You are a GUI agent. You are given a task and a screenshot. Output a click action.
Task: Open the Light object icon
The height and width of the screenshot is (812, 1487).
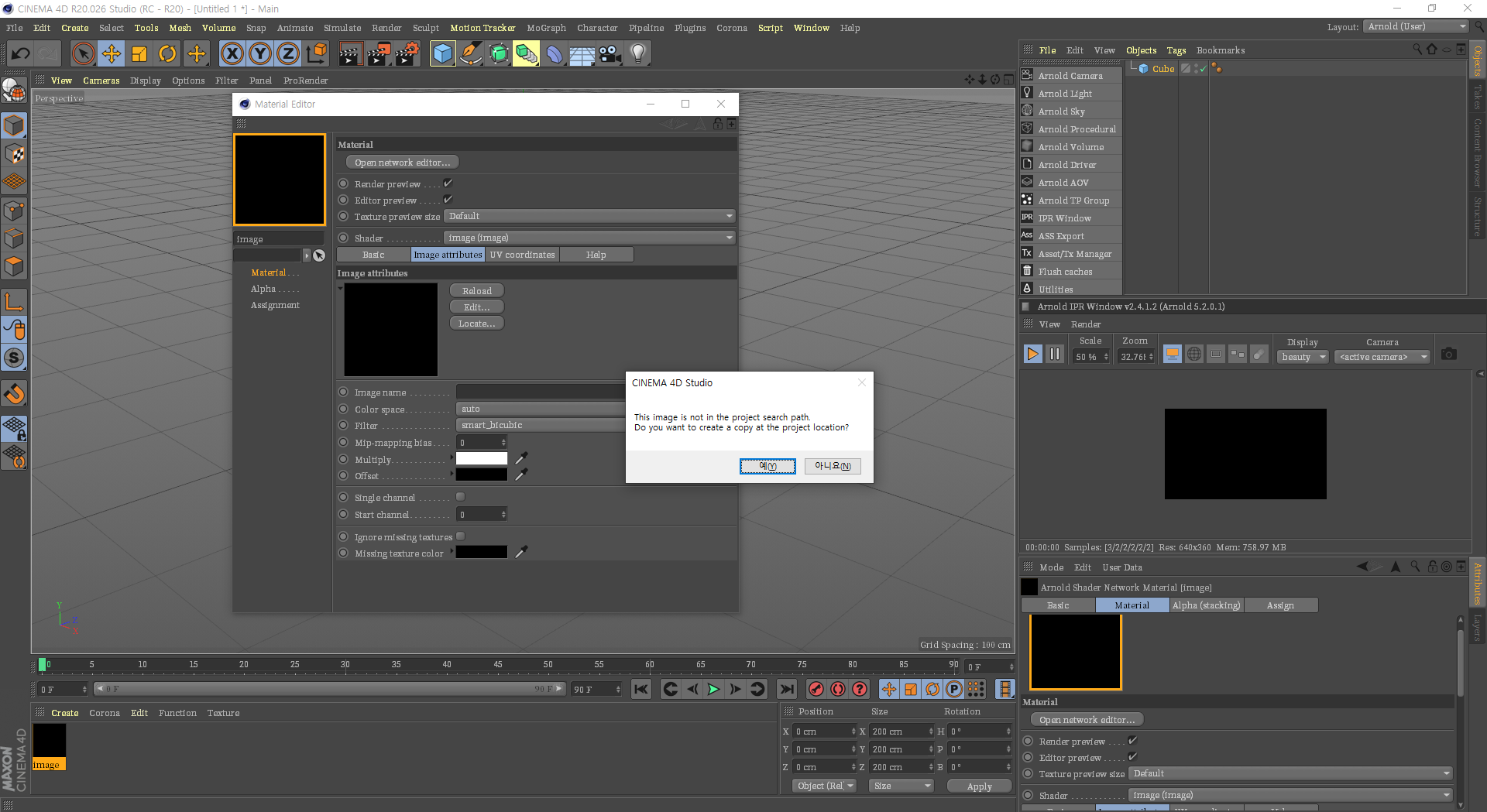pos(638,53)
